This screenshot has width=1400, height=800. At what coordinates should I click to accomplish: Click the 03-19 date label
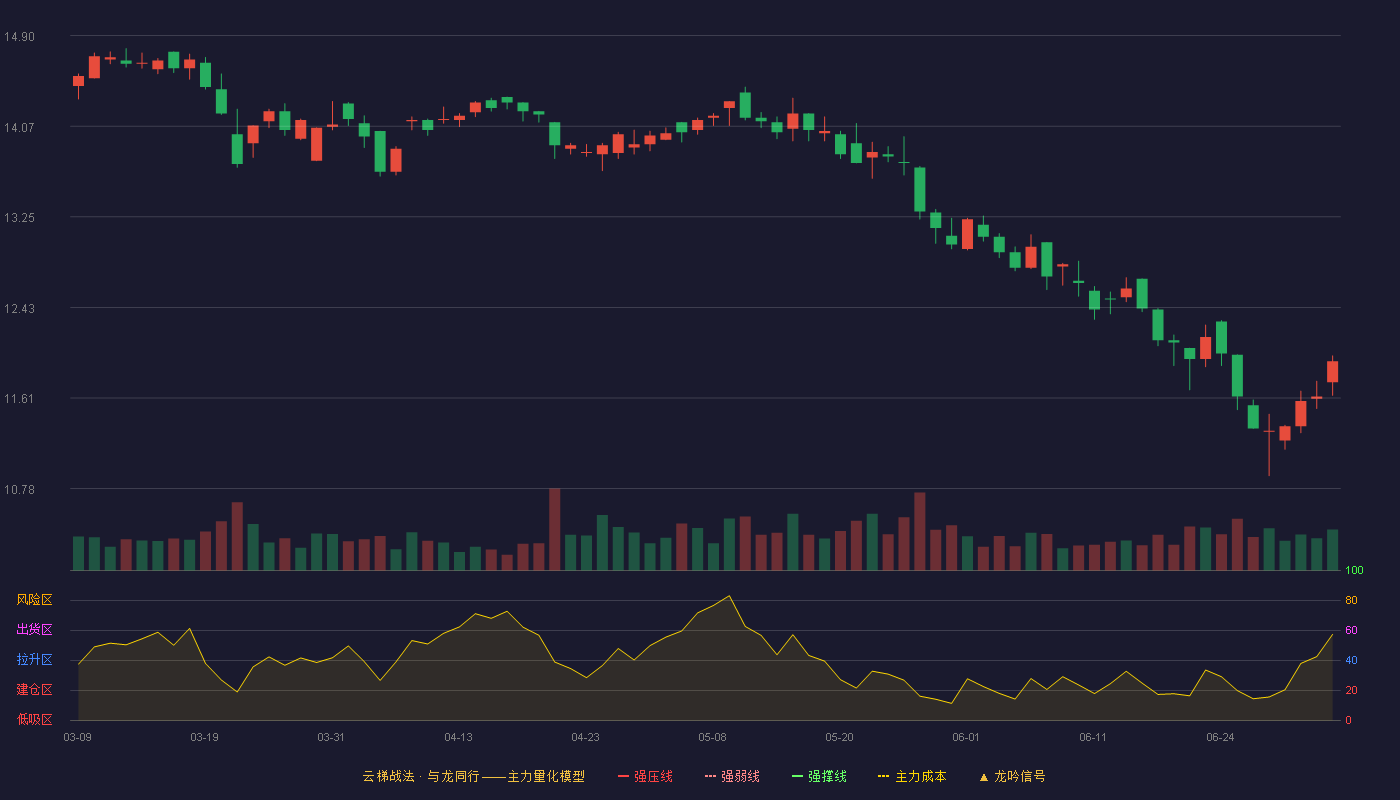coord(204,737)
